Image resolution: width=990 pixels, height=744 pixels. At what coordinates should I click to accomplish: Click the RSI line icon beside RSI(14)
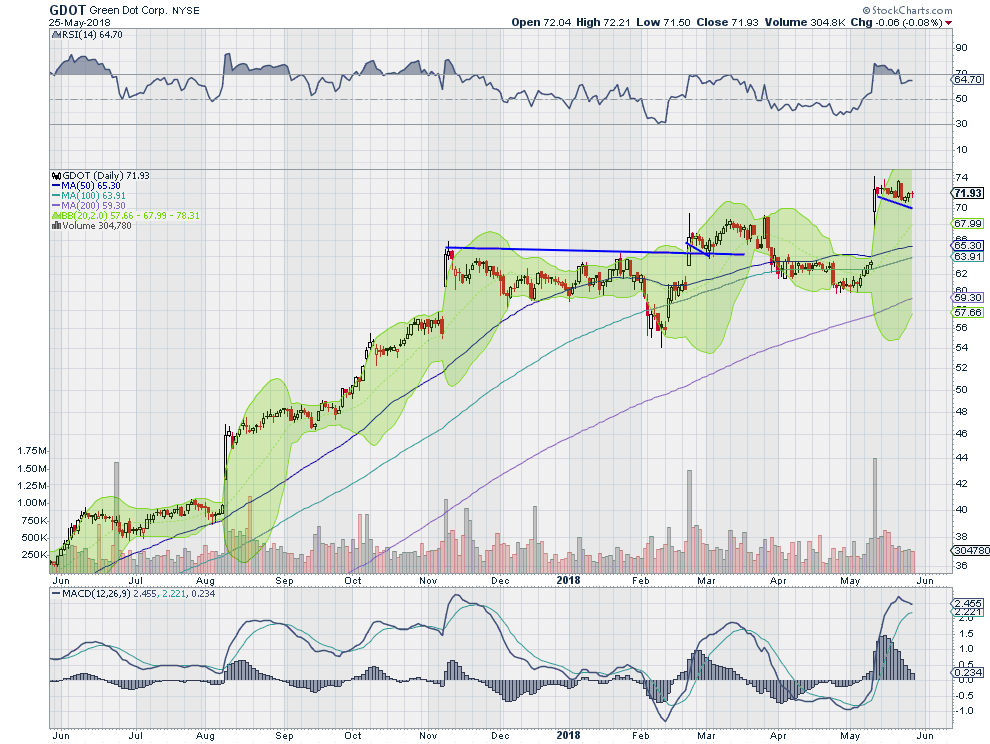point(56,35)
